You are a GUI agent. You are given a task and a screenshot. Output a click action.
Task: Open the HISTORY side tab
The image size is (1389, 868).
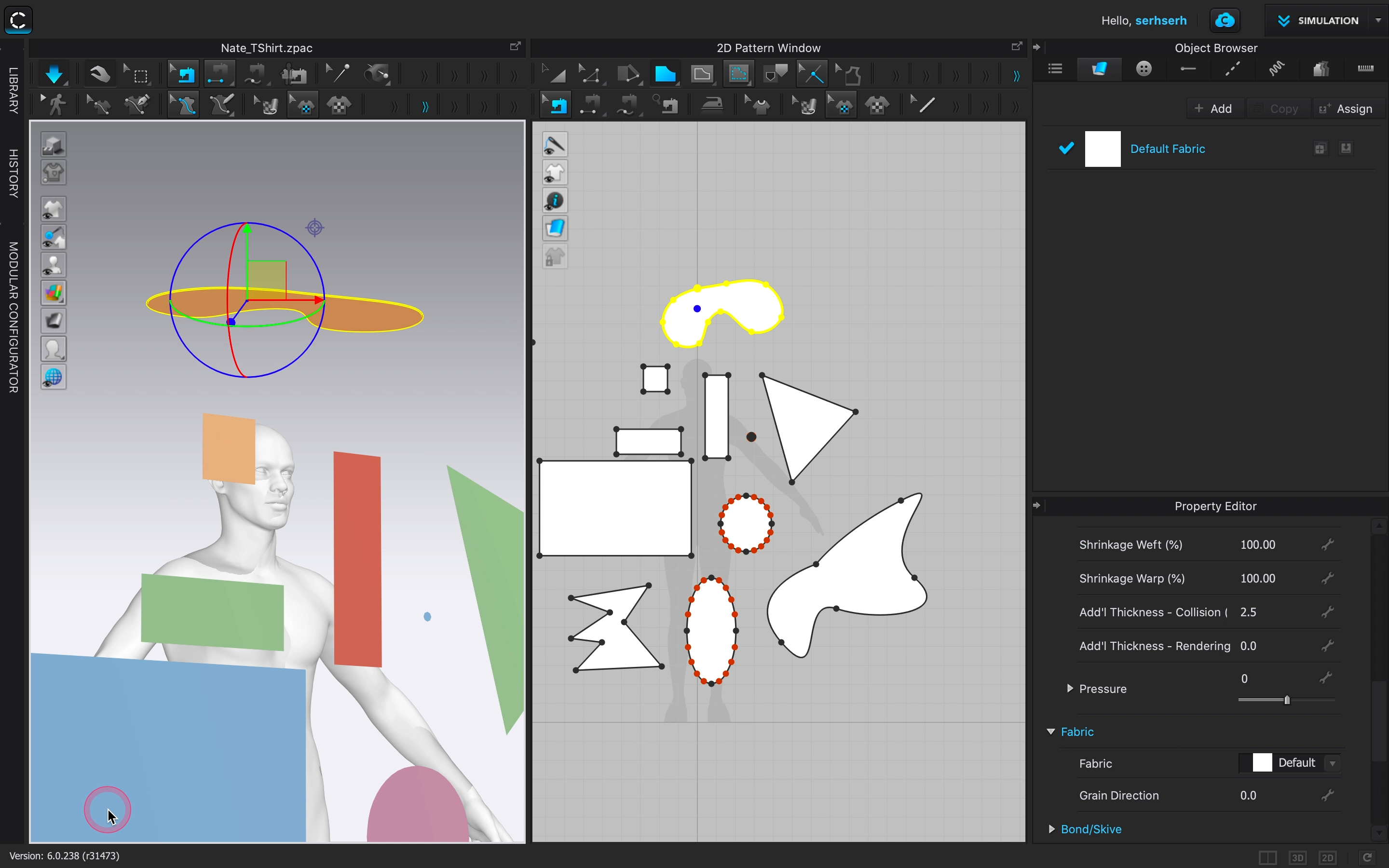(x=13, y=174)
